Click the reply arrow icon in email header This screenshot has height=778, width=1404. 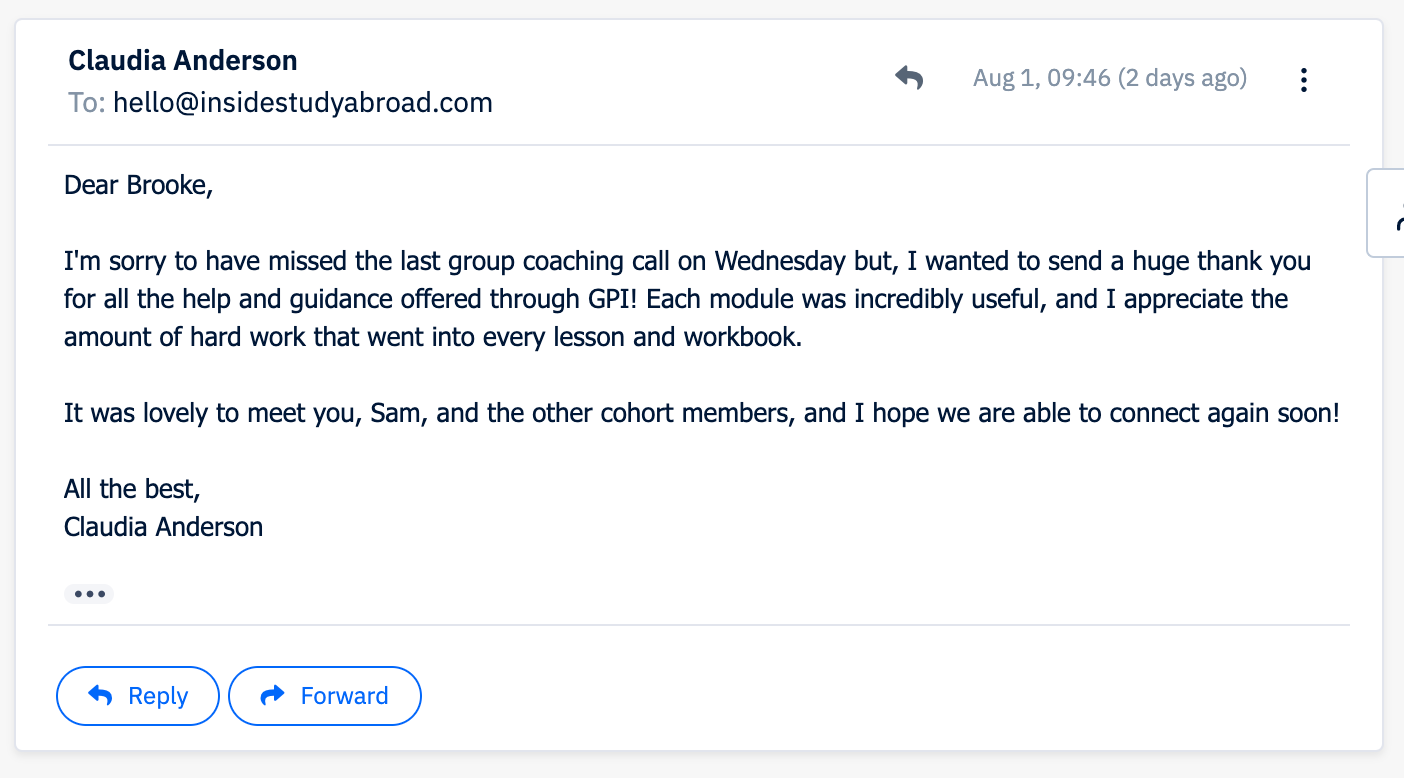coord(908,78)
